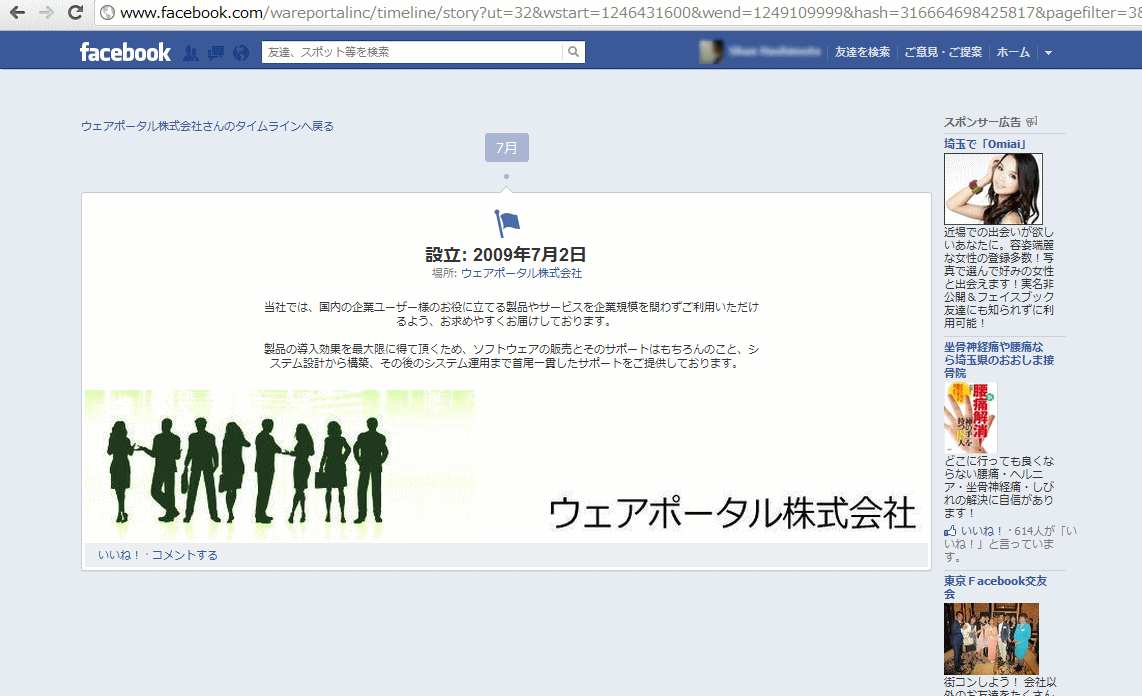Click スポンサー広告 heading

tap(982, 122)
